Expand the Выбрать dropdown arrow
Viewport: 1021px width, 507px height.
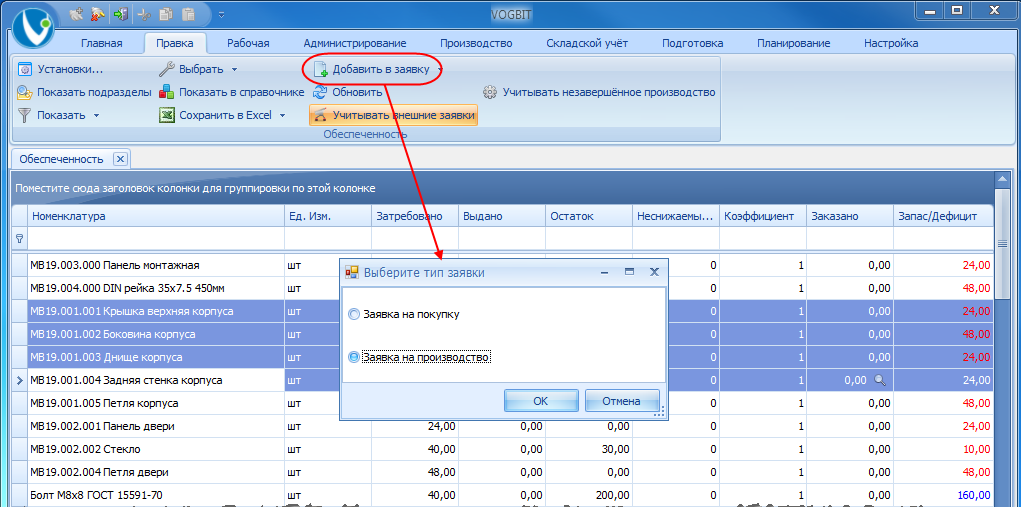point(234,70)
